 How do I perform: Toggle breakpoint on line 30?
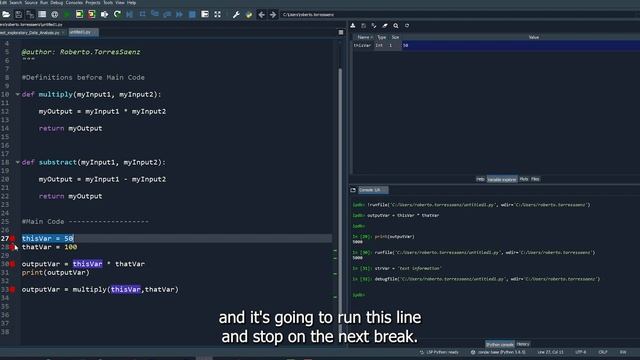tap(13, 264)
